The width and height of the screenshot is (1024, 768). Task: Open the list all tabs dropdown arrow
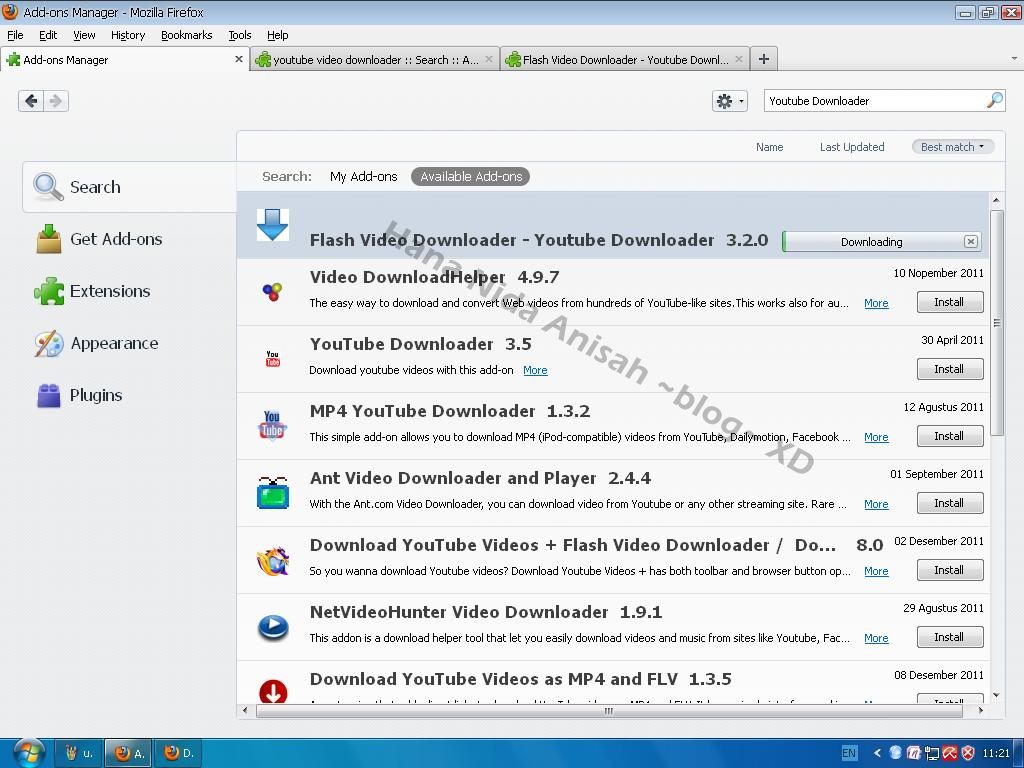1014,58
